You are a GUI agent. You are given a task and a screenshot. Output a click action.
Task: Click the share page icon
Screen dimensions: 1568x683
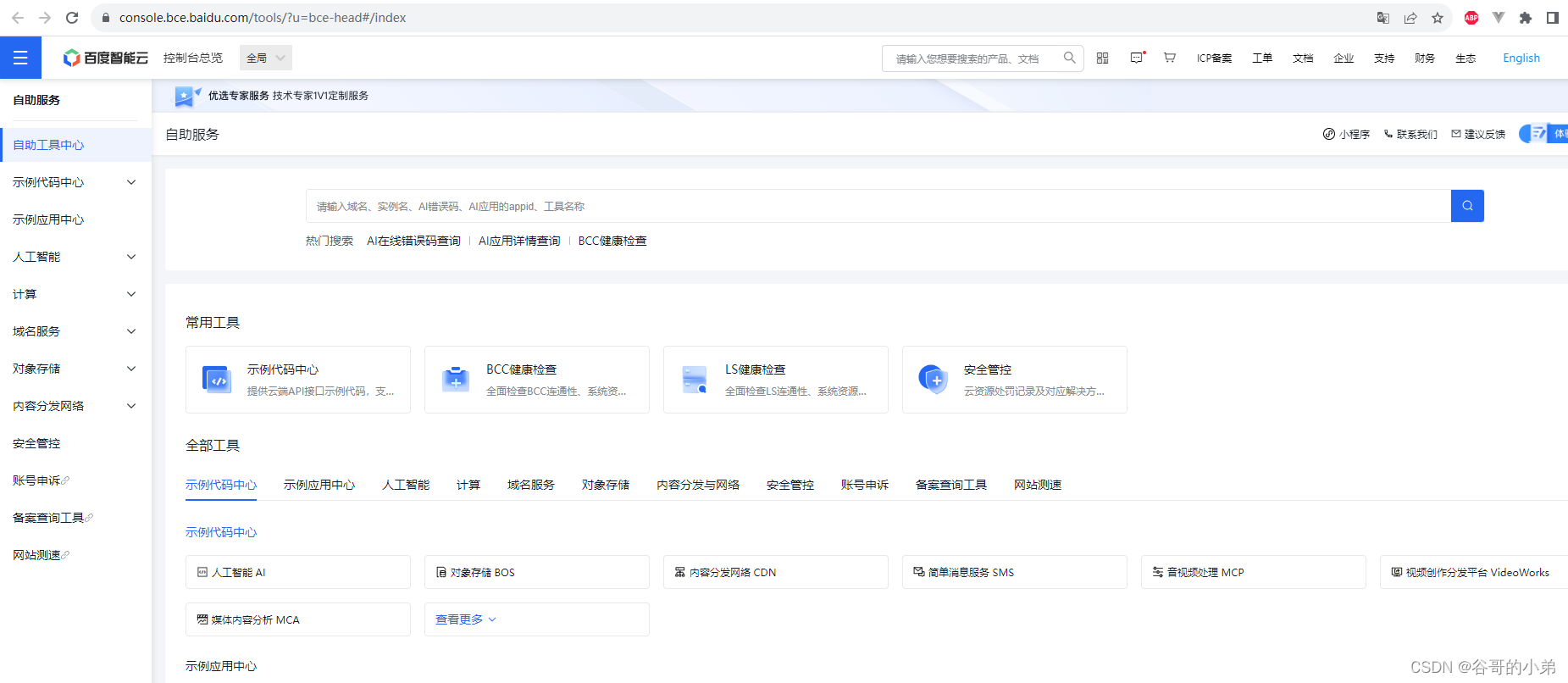(1410, 18)
